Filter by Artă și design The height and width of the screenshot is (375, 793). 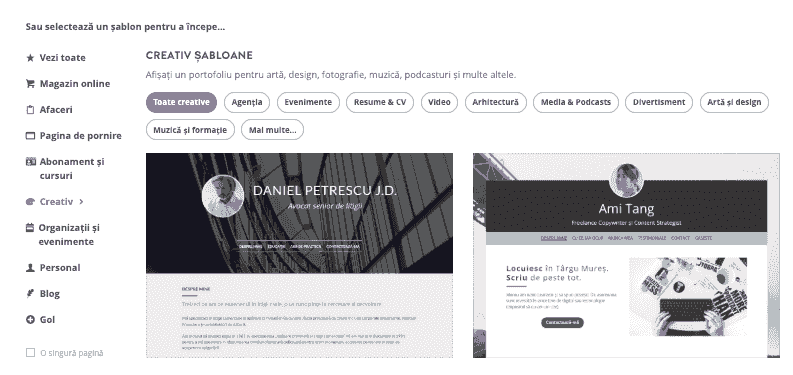[x=734, y=102]
